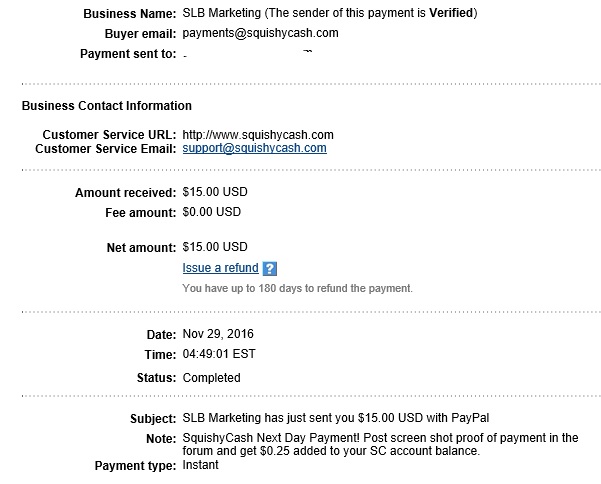Click the Business Contact Information heading
Viewport: 601px width, 484px height.
click(x=107, y=105)
